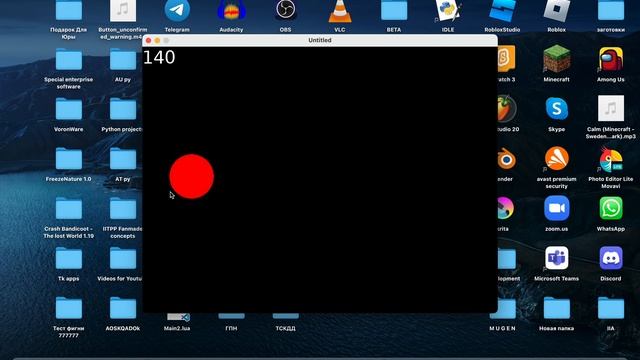Viewport: 640px width, 360px height.
Task: Select the Videos for Youtube folder
Action: (122, 258)
